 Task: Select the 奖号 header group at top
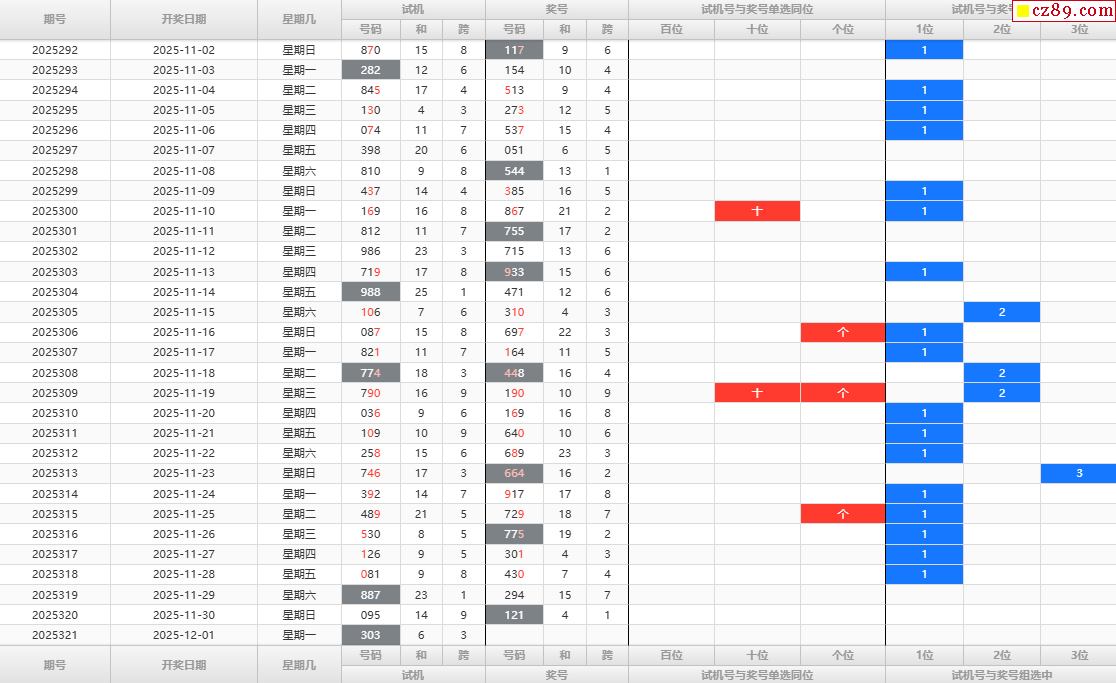coord(556,9)
